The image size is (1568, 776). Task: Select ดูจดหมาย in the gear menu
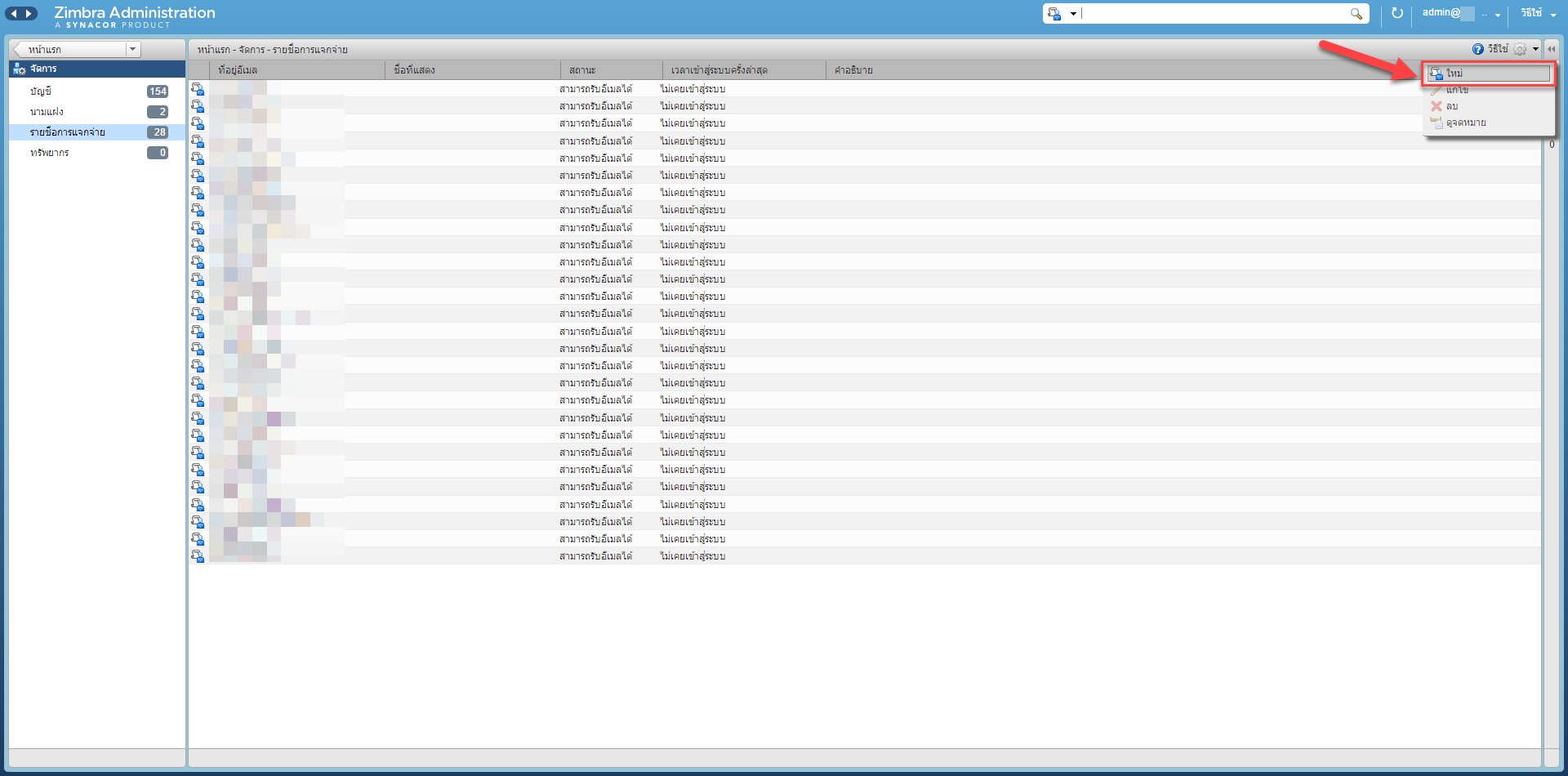coord(1465,123)
